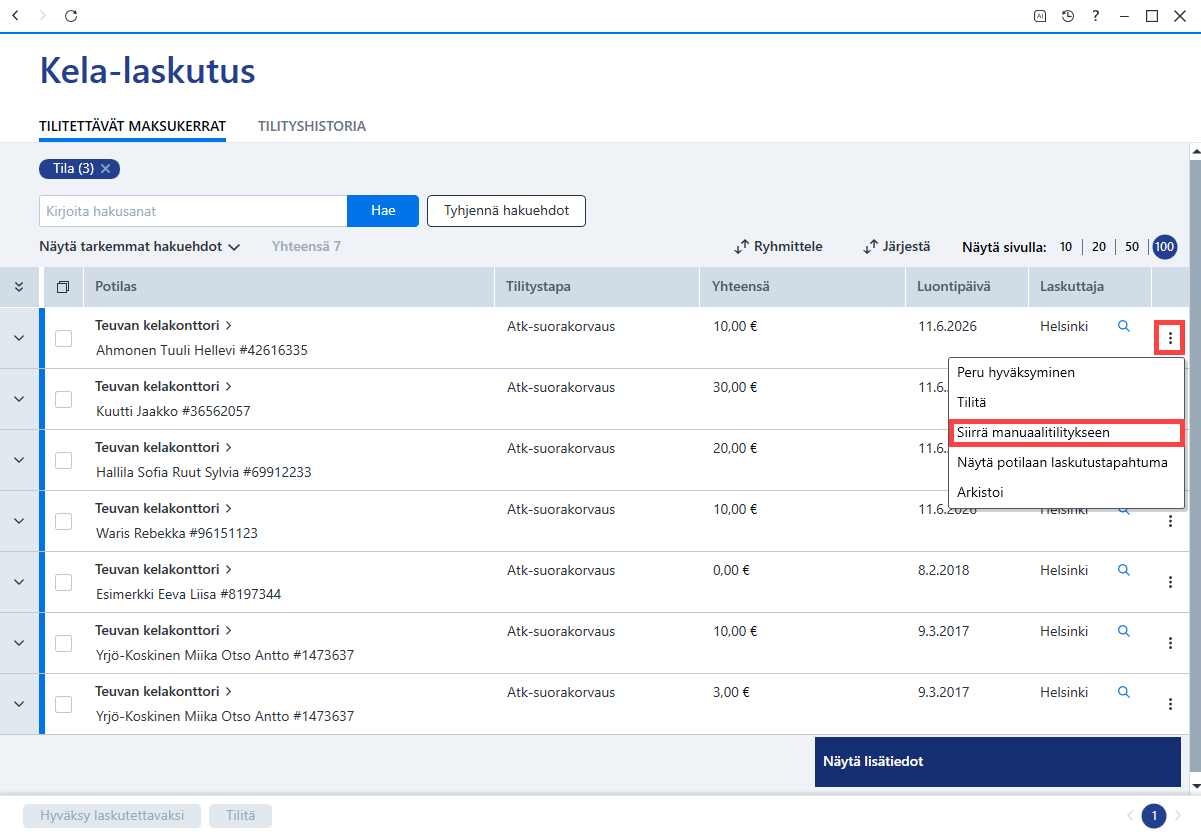Expand all rows with the header double chevron
Image resolution: width=1201 pixels, height=835 pixels.
pos(19,287)
